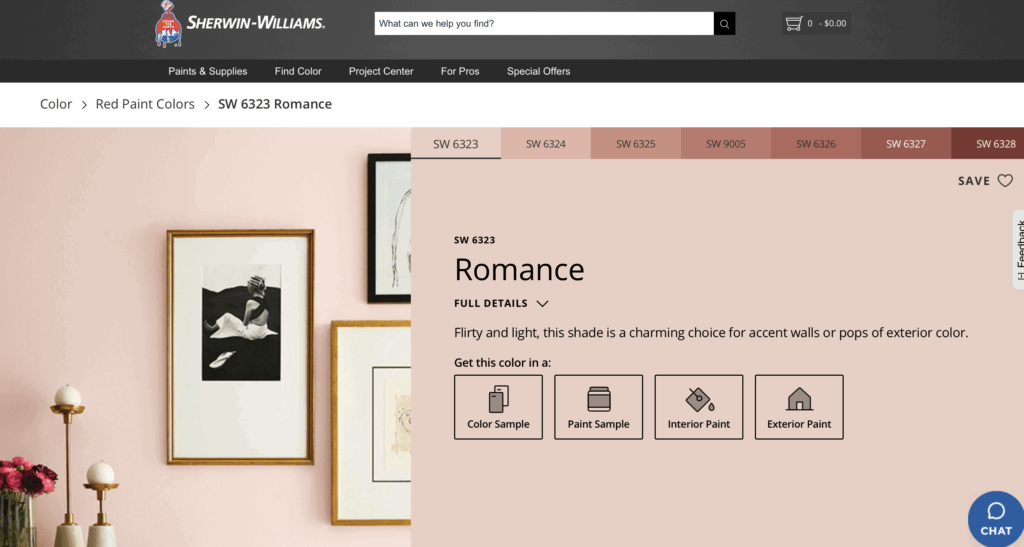Screen dimensions: 1024x547
Task: Open the Find Color menu
Action: 298,71
